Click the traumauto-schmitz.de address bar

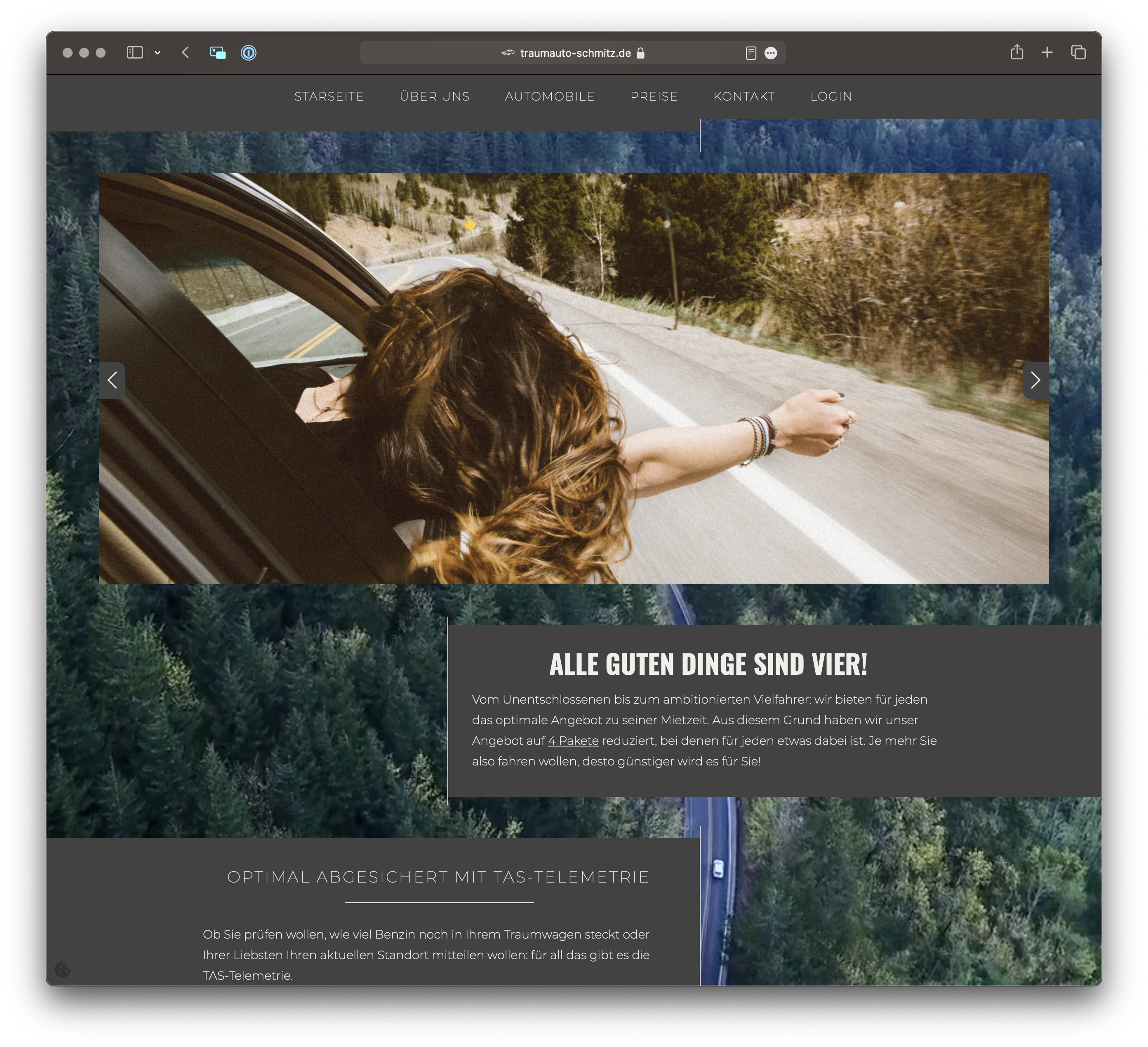[573, 53]
